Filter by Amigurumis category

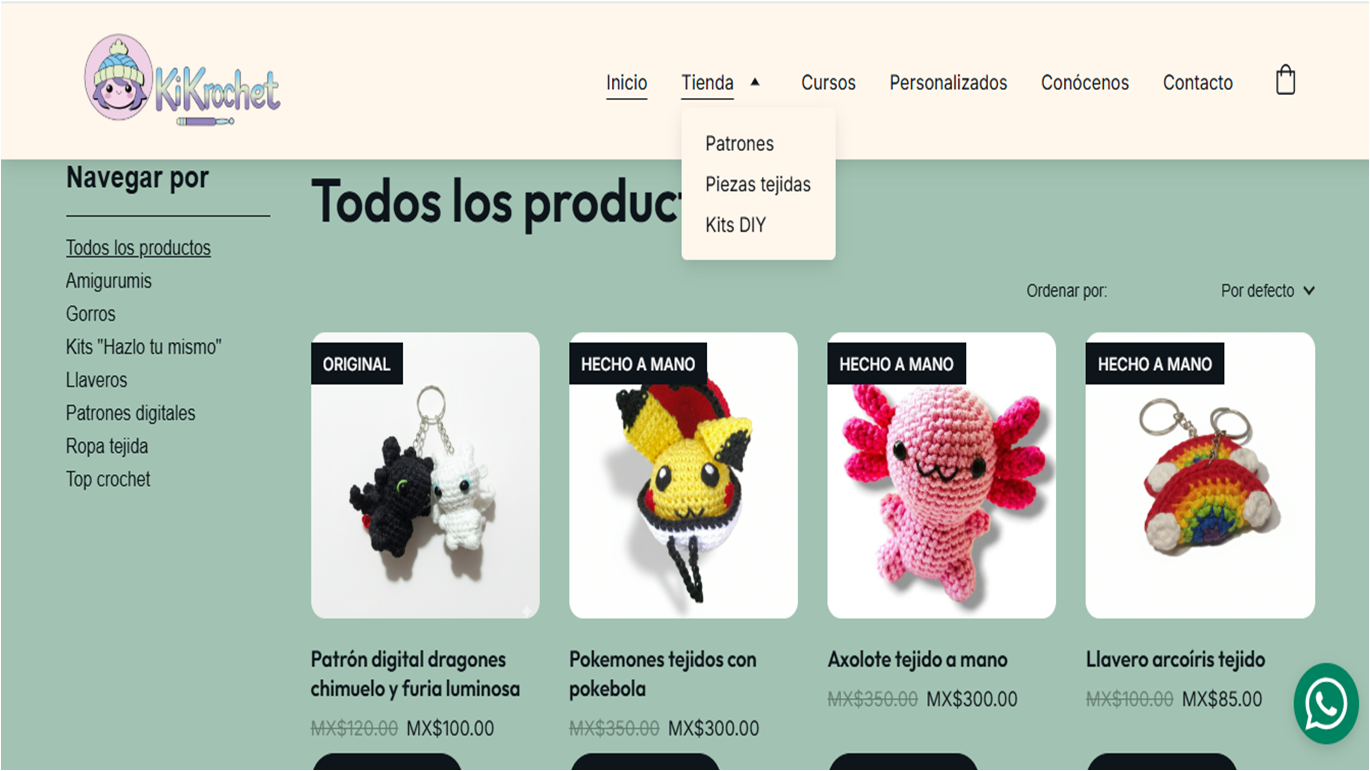pos(109,281)
